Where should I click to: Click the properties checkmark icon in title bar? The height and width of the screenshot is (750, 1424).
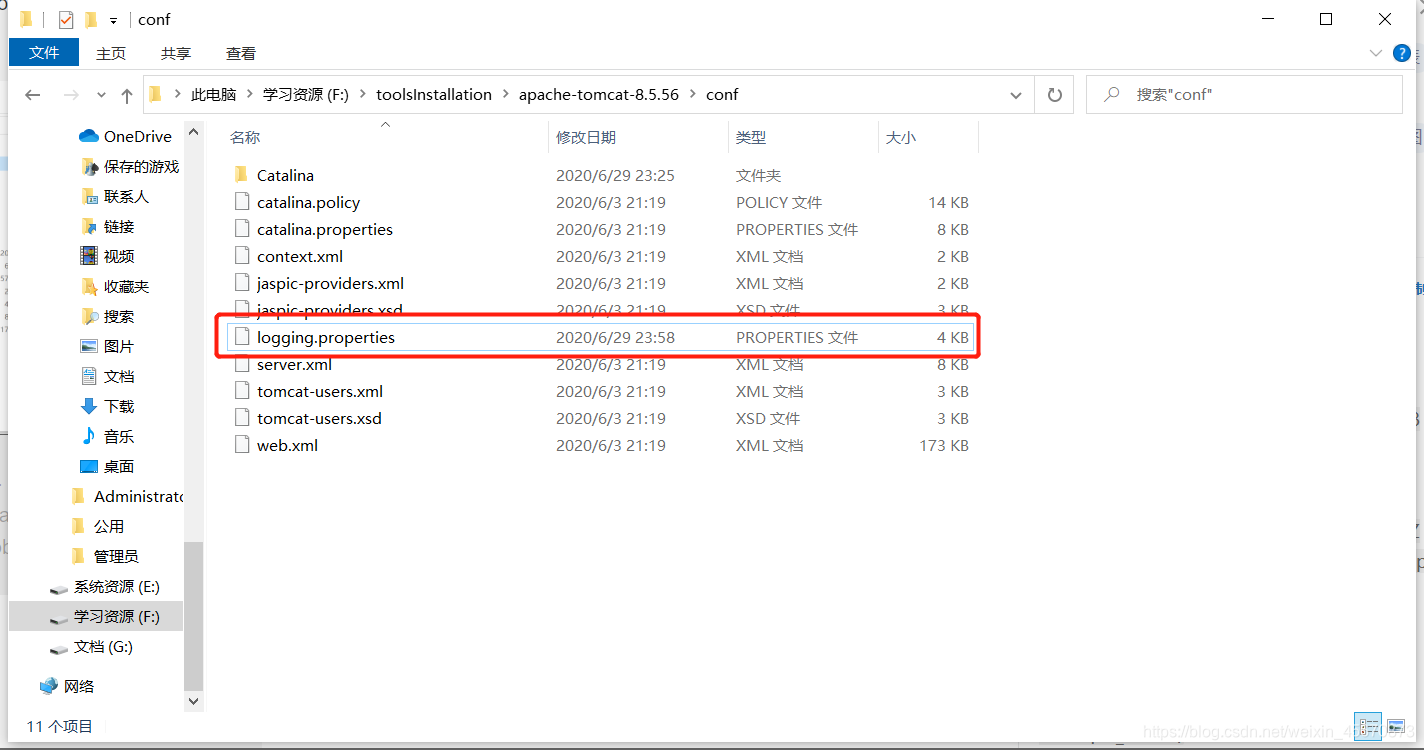point(66,19)
